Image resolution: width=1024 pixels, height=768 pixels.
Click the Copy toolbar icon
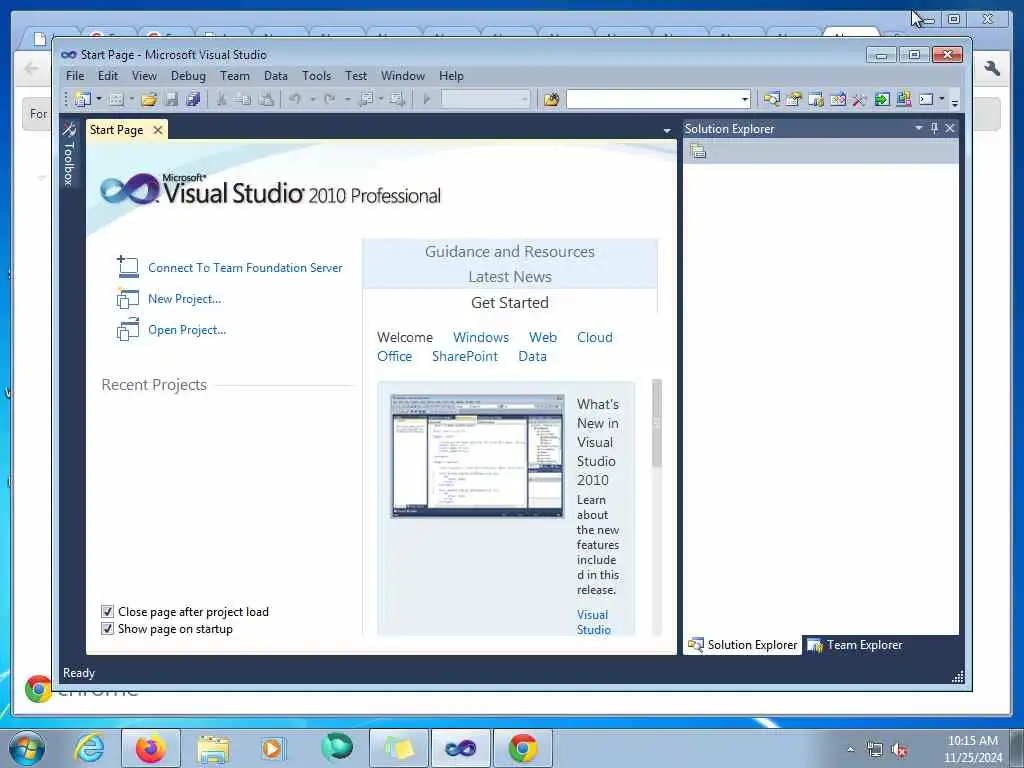(243, 99)
